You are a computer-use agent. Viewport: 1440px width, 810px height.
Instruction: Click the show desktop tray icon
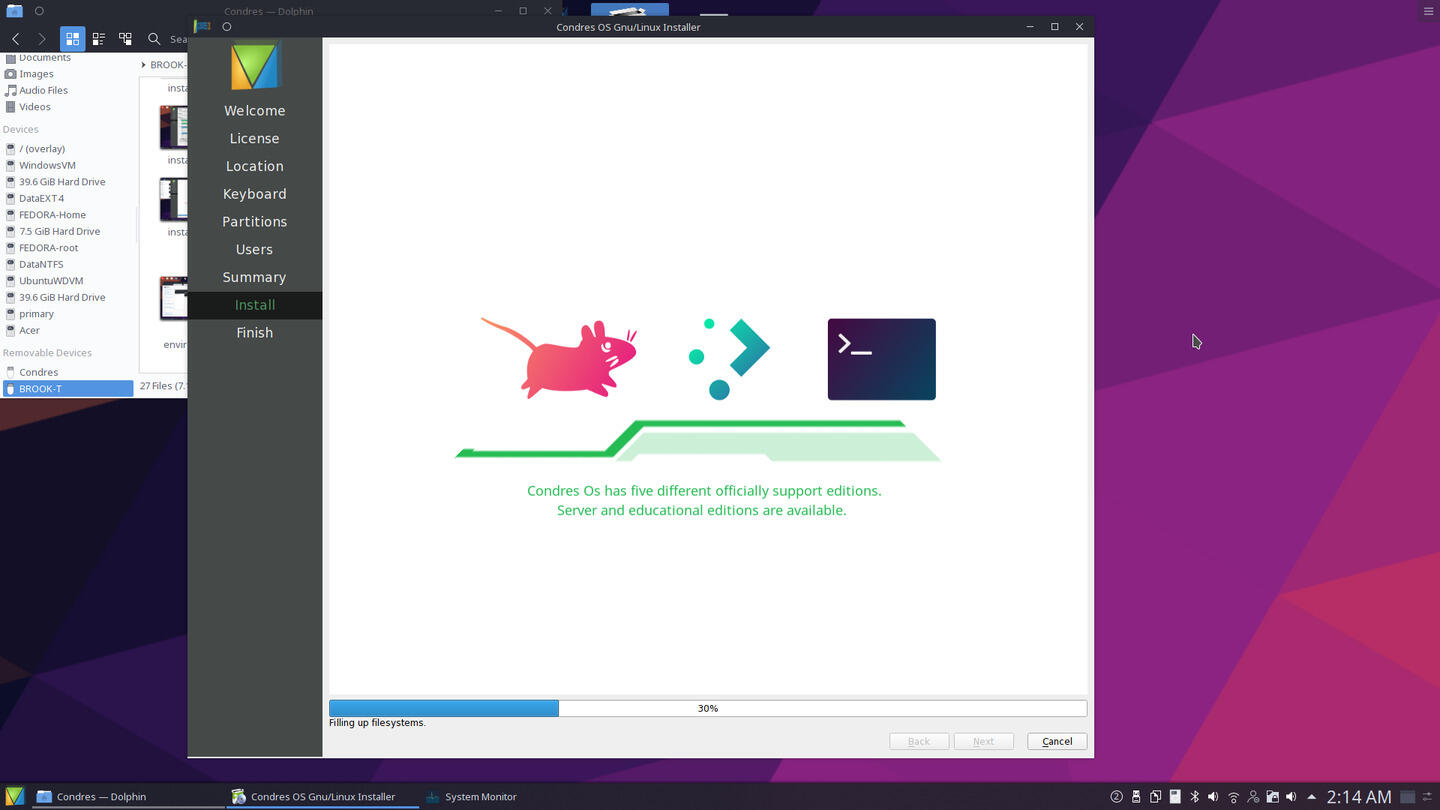pos(1407,797)
